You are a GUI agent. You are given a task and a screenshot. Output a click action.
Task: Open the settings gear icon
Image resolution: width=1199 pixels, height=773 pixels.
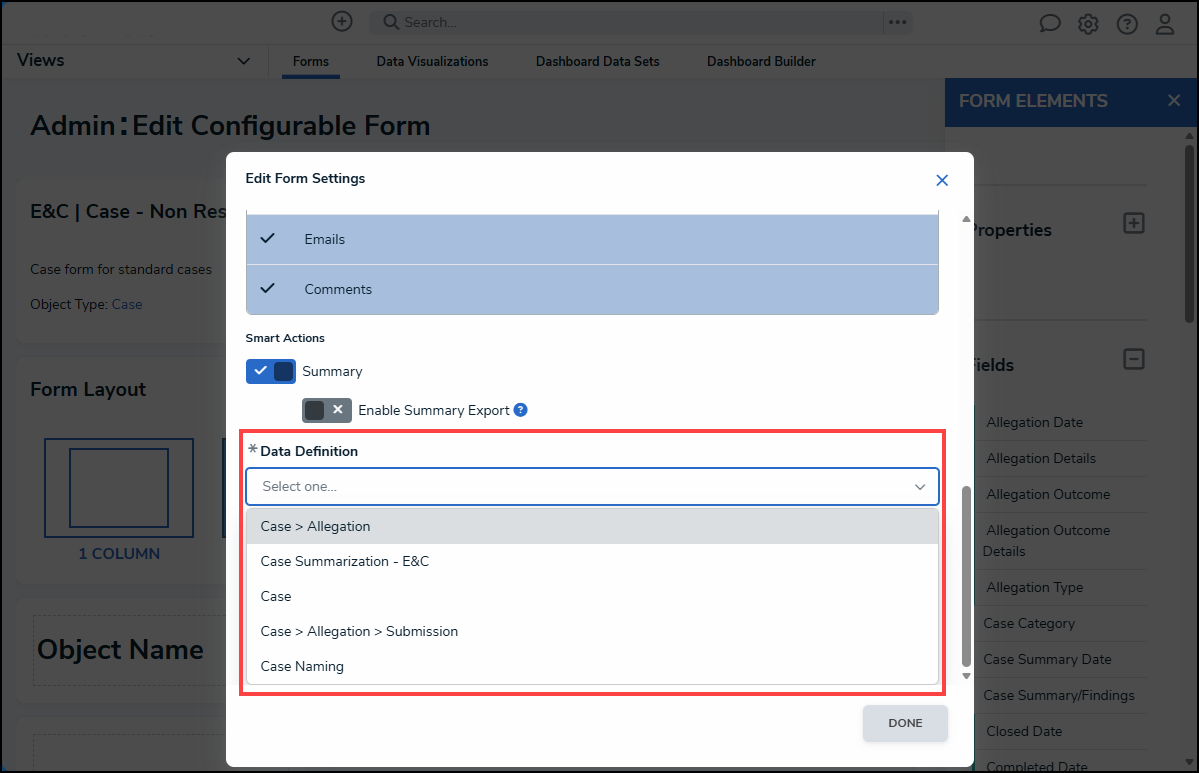1088,24
